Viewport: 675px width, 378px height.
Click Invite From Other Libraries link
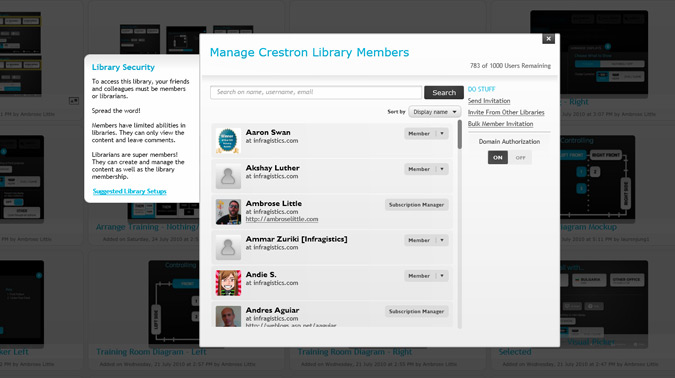pyautogui.click(x=506, y=112)
